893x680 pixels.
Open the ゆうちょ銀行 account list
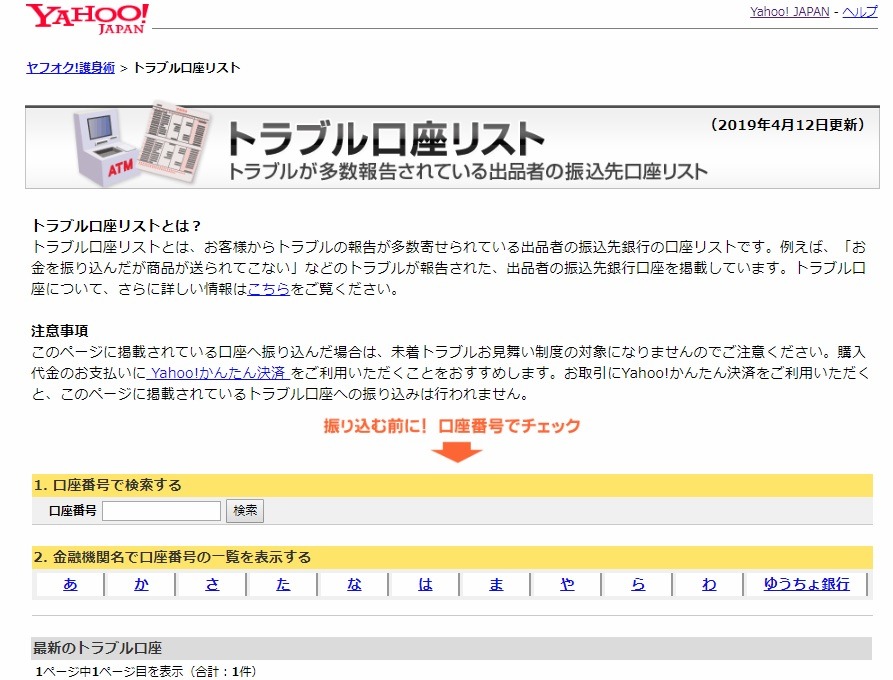(806, 584)
